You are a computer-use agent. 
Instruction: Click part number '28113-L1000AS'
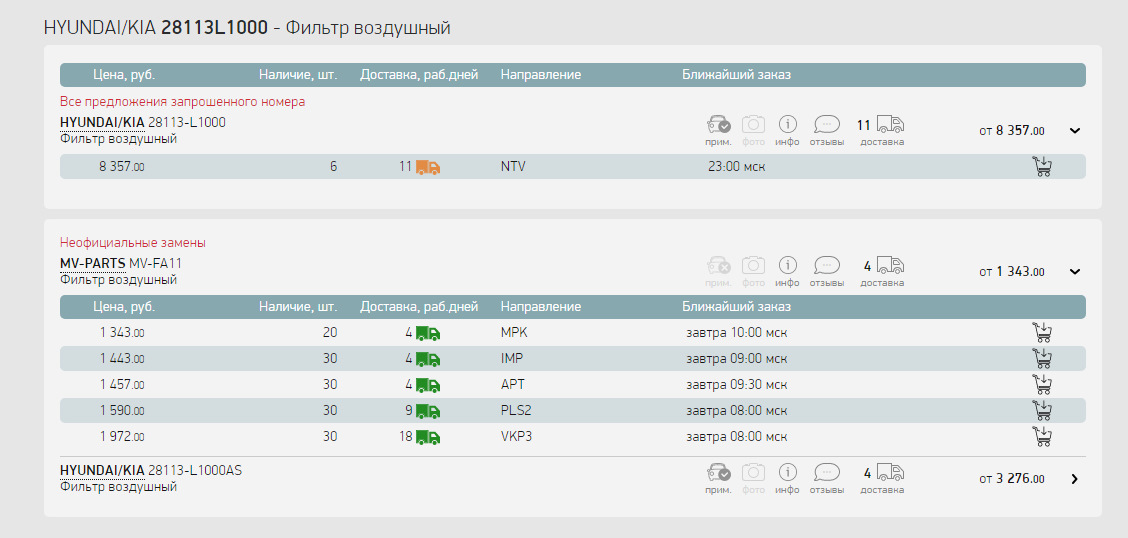[195, 470]
